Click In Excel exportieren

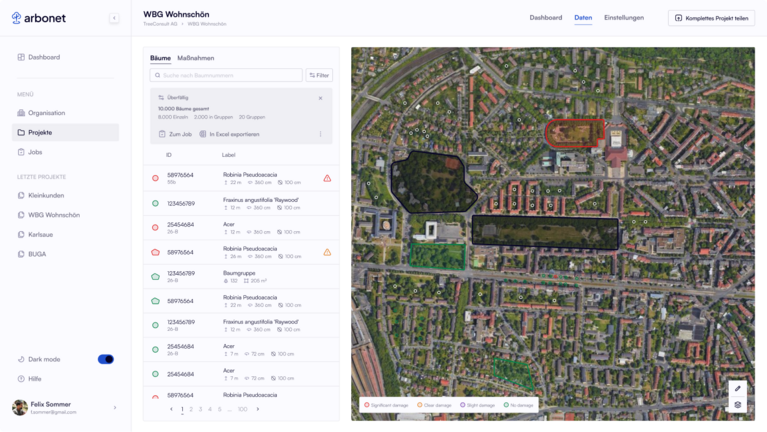(229, 134)
